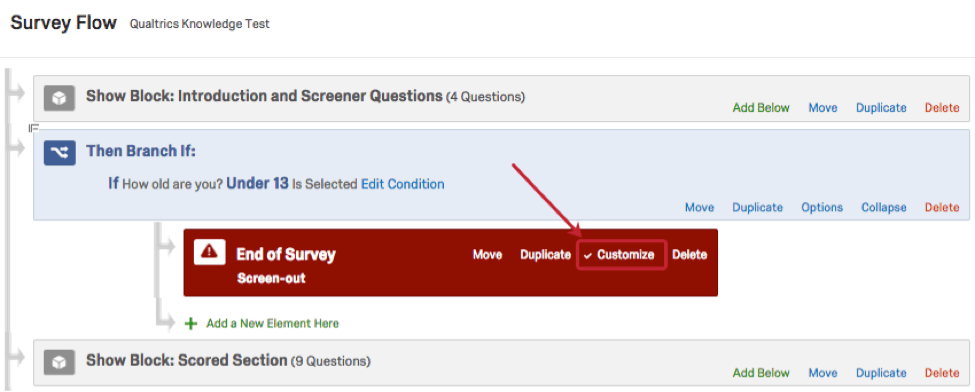975x392 pixels.
Task: Click Add a New Element Here
Action: (272, 324)
